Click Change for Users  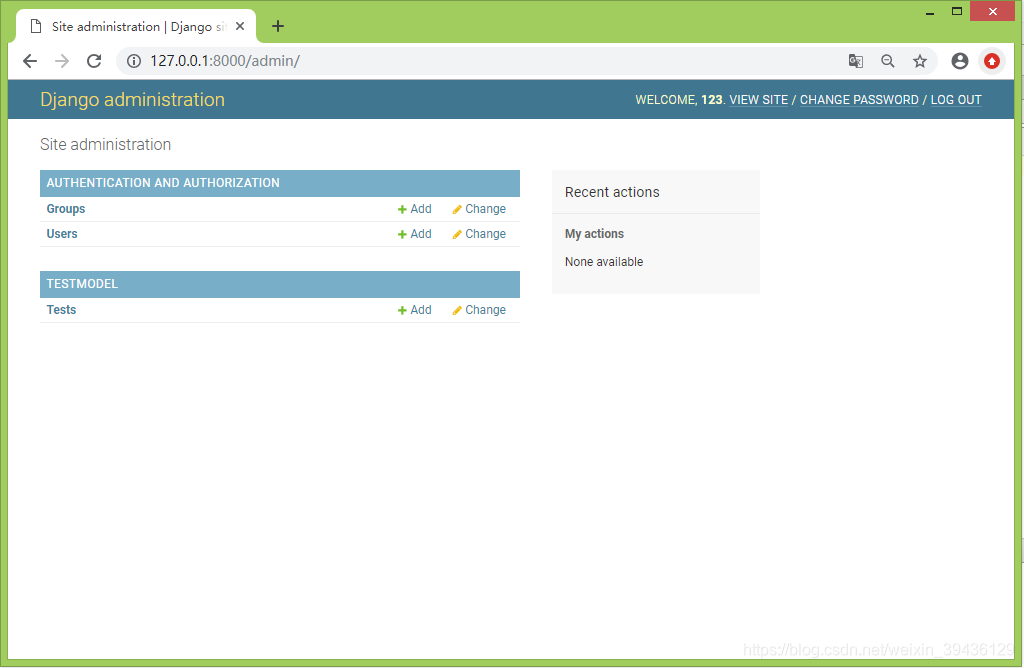[x=479, y=234]
